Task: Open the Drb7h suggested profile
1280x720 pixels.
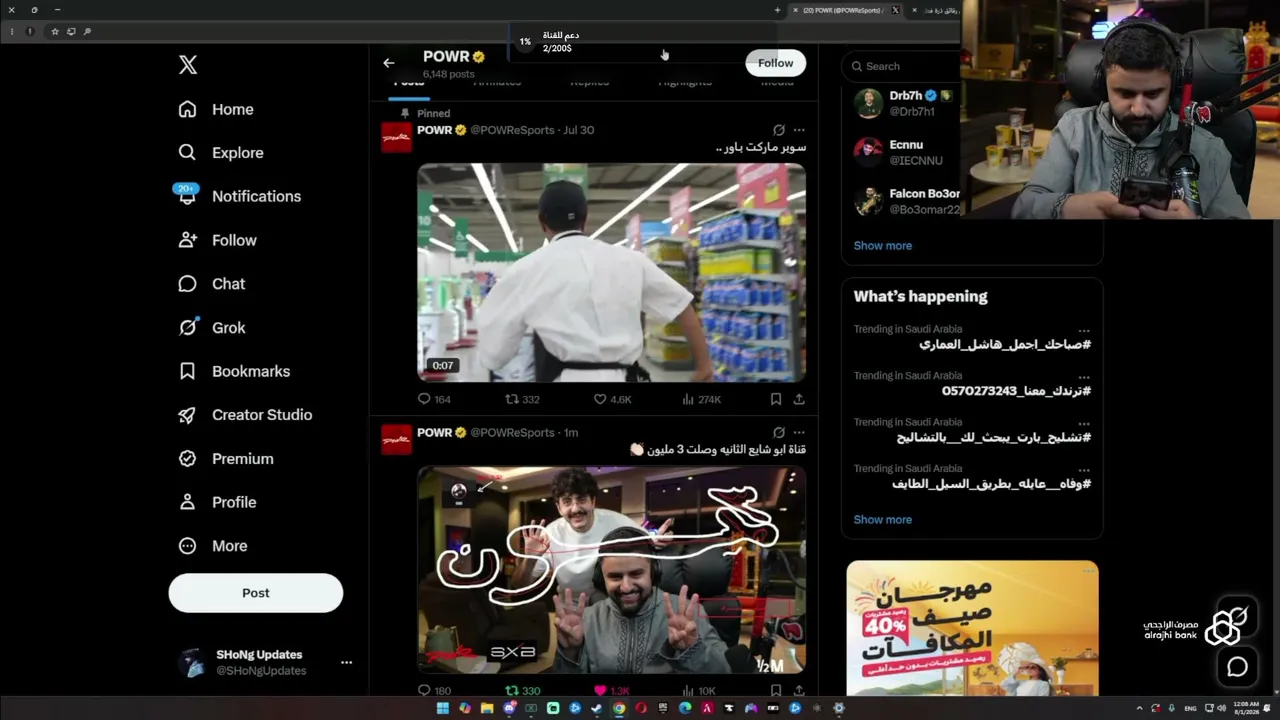Action: pyautogui.click(x=907, y=103)
